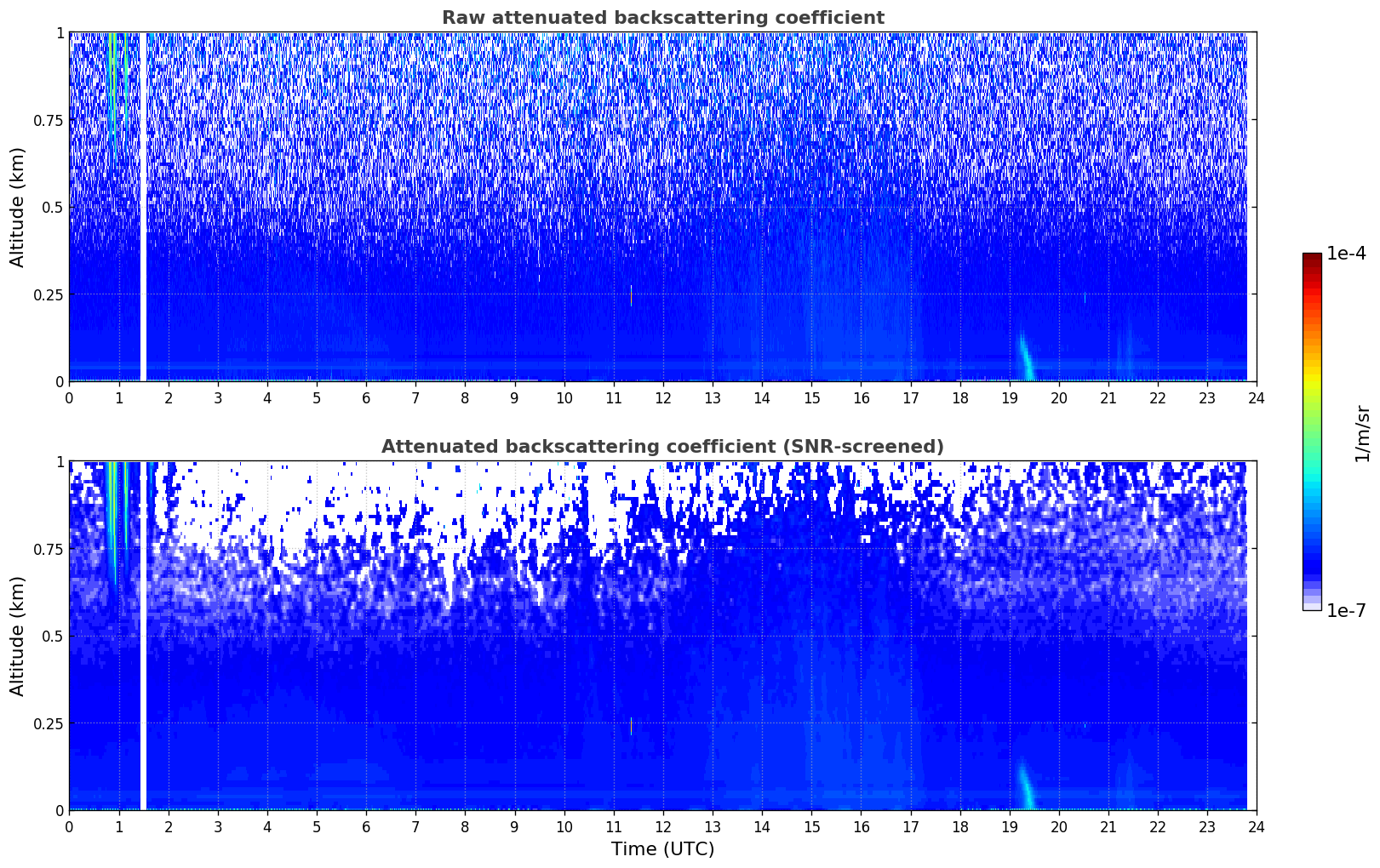Click the 'Attenuated backscattering coefficient (SNR-screened)' title
Viewport: 1380px width, 868px height.
tap(662, 447)
